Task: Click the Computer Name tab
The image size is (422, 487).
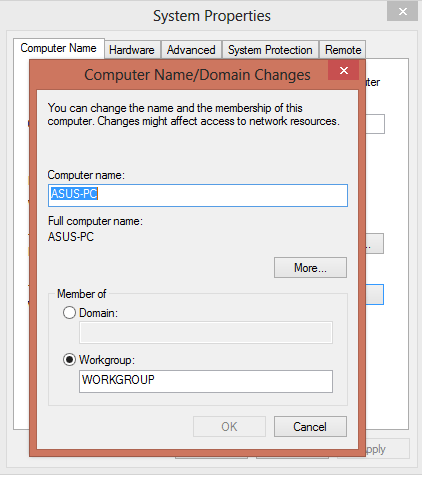Action: tap(59, 48)
